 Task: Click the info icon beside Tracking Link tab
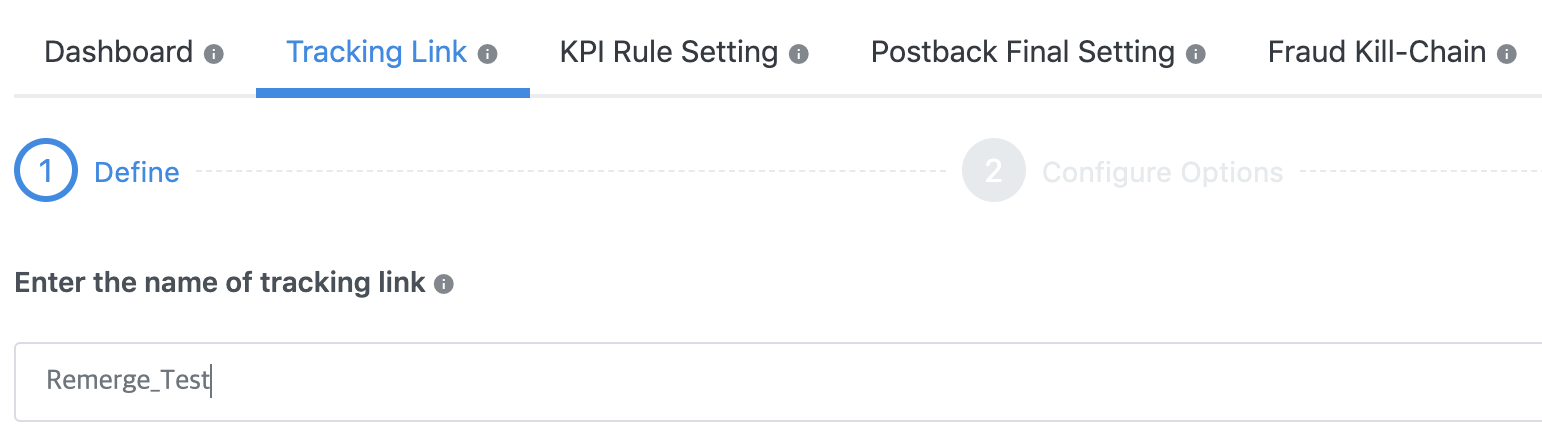[x=488, y=54]
